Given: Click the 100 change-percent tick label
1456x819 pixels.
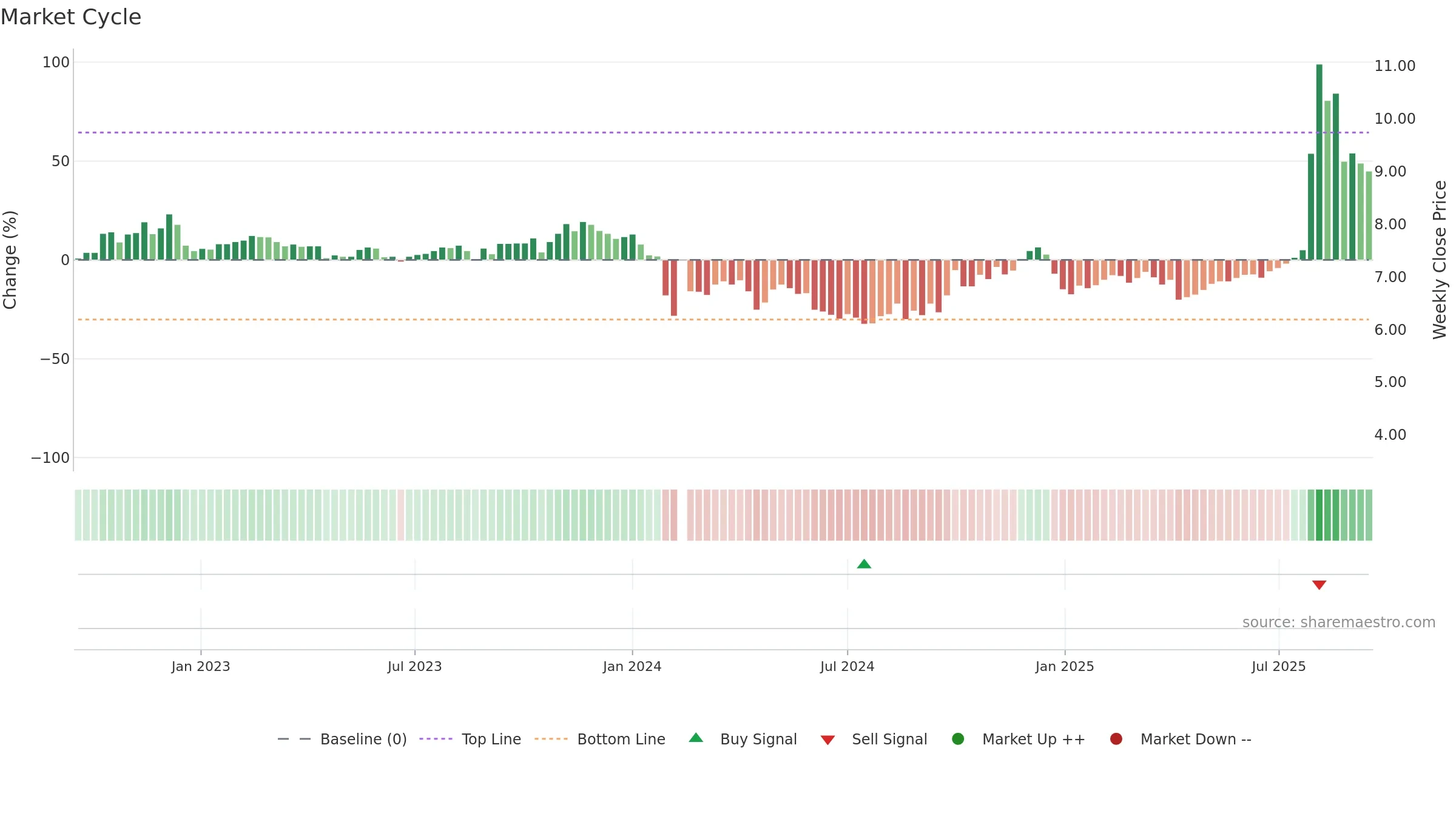Looking at the screenshot, I should click(56, 62).
